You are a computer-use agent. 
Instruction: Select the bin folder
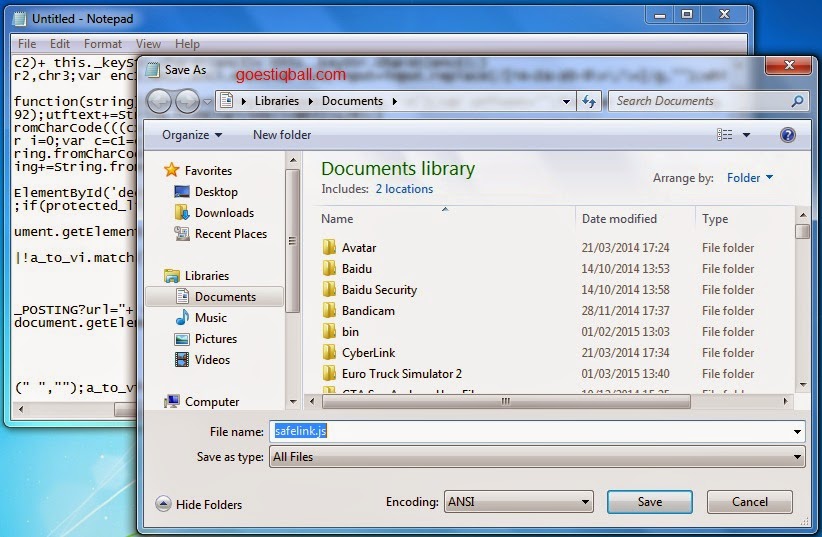click(350, 331)
